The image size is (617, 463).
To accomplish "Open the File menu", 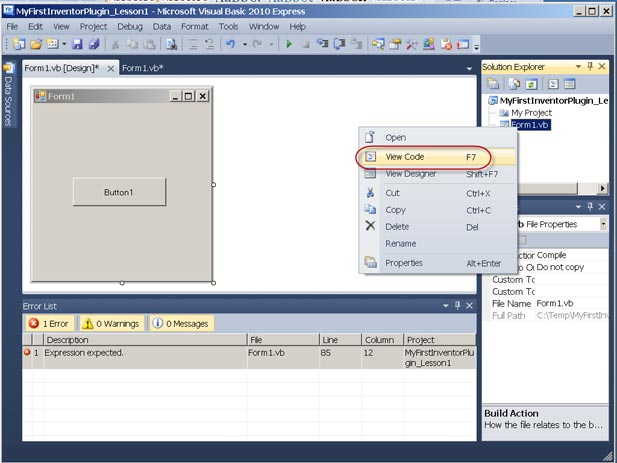I will point(12,26).
